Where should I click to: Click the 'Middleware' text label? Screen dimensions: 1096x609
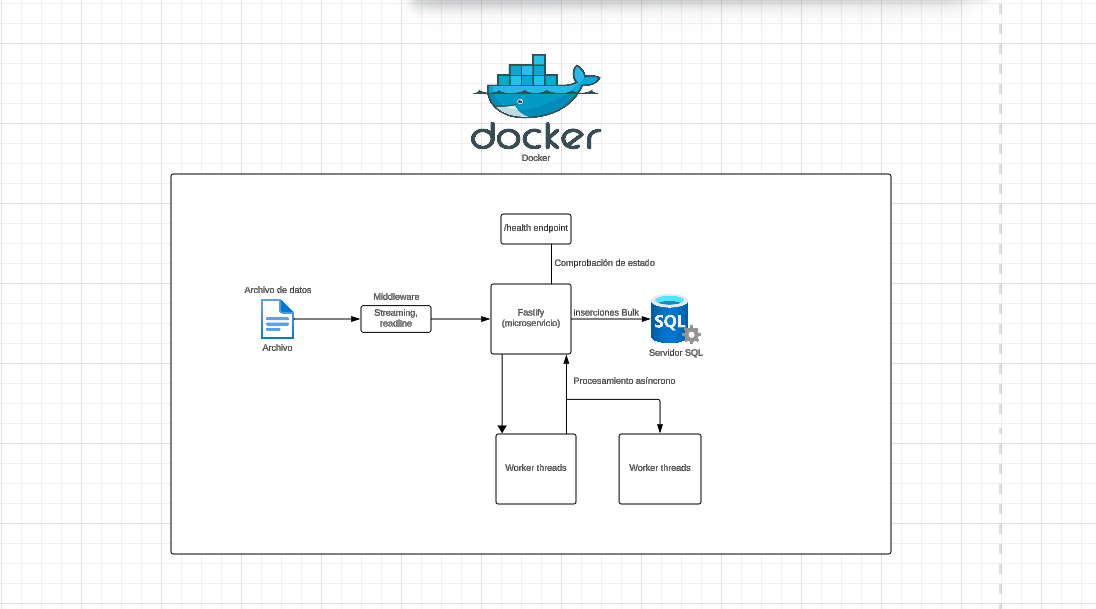(396, 297)
